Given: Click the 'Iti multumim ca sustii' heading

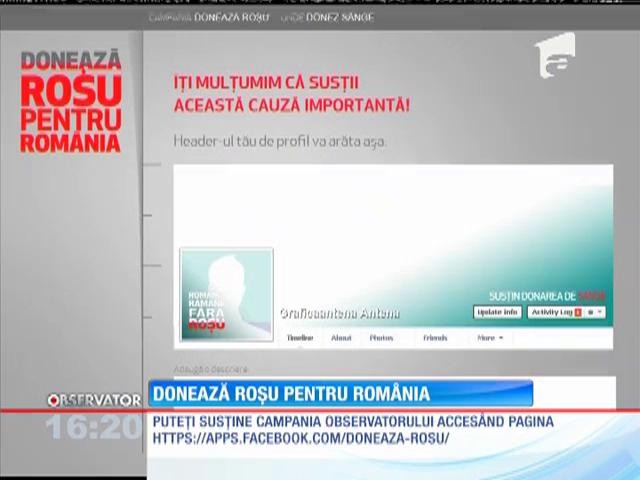Looking at the screenshot, I should point(291,94).
